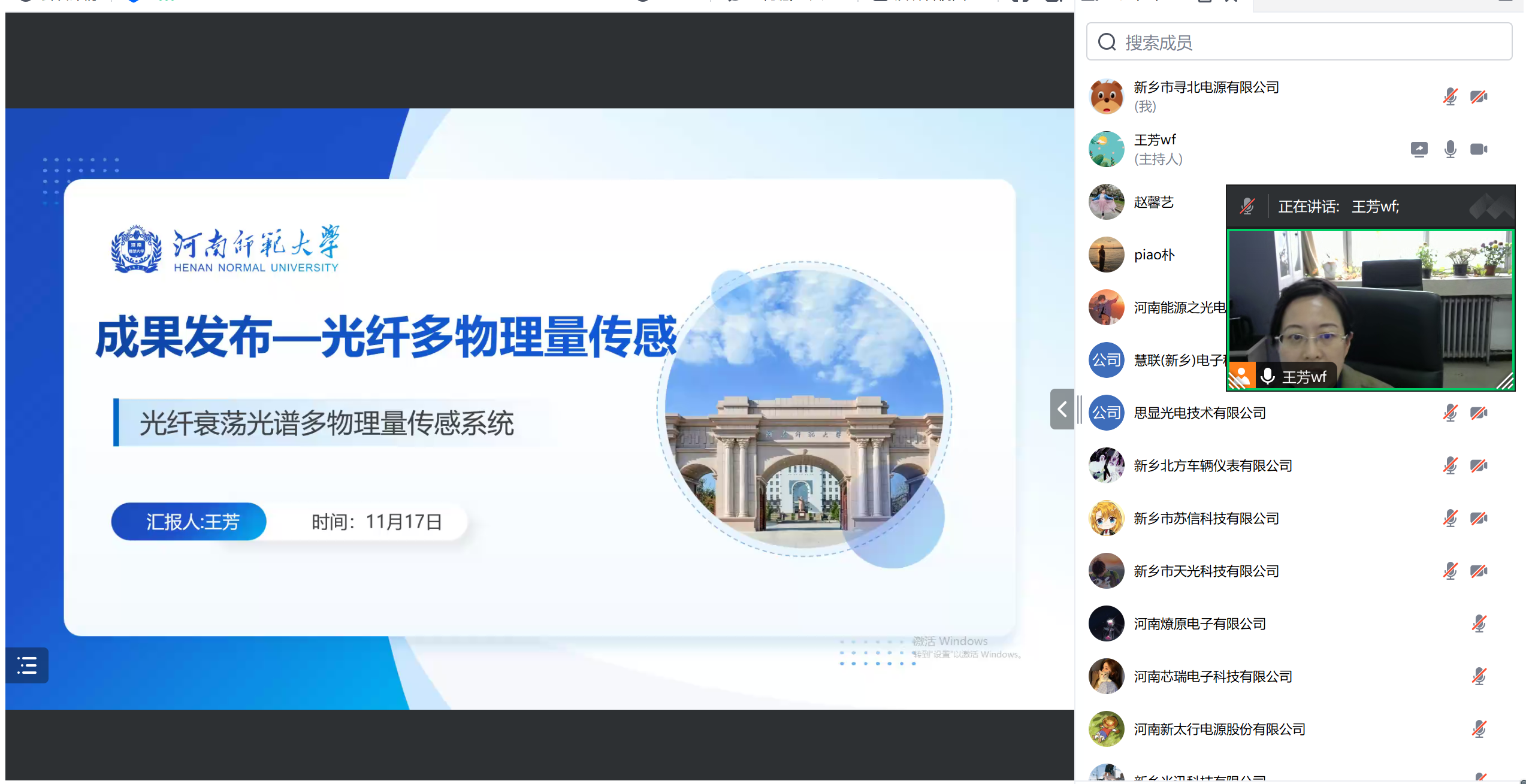
Task: Click the floating video thumbnail of 王芳wf
Action: 1371,310
